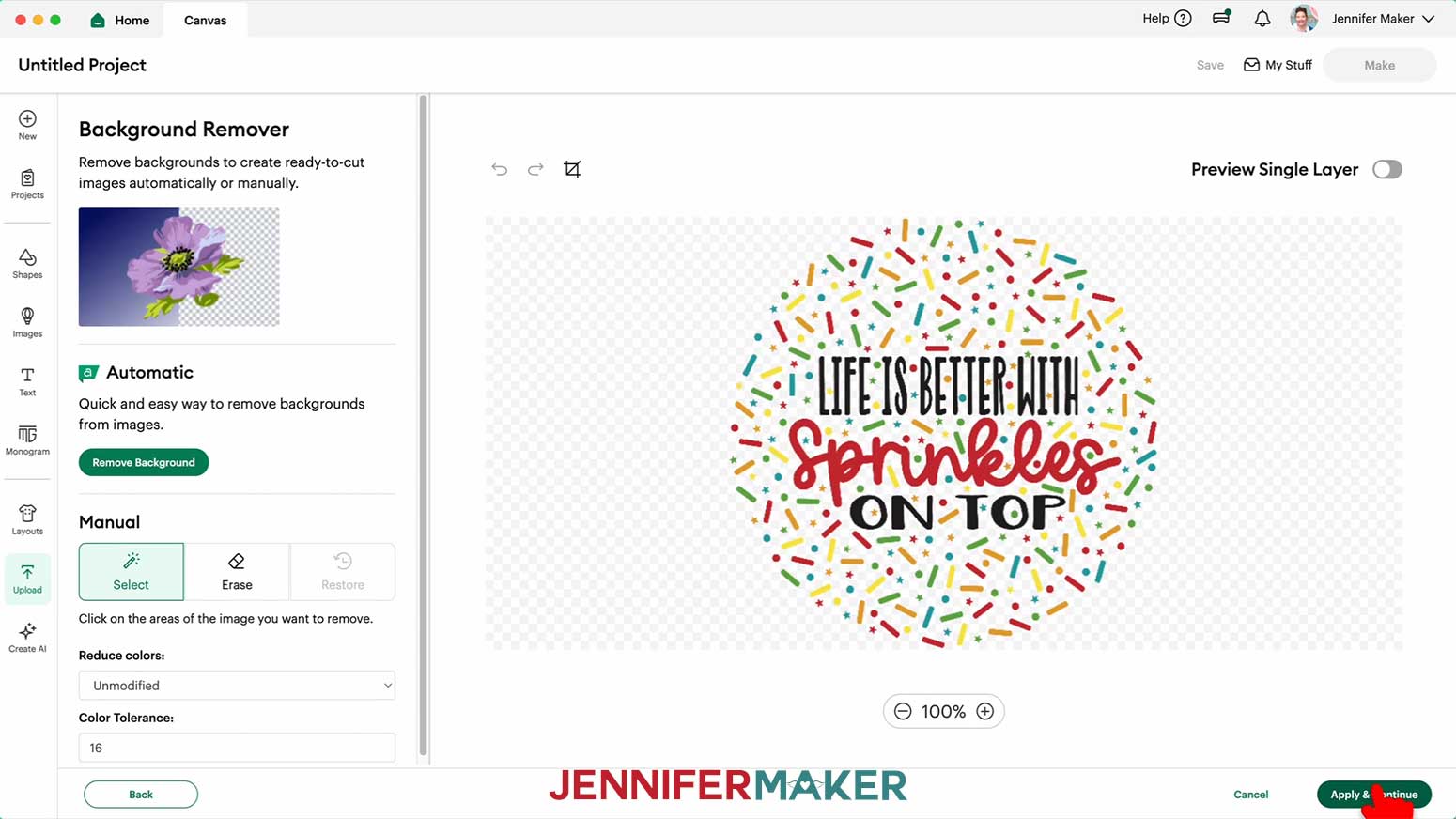The image size is (1456, 819).
Task: Open Projects in the left sidebar
Action: pos(27,184)
